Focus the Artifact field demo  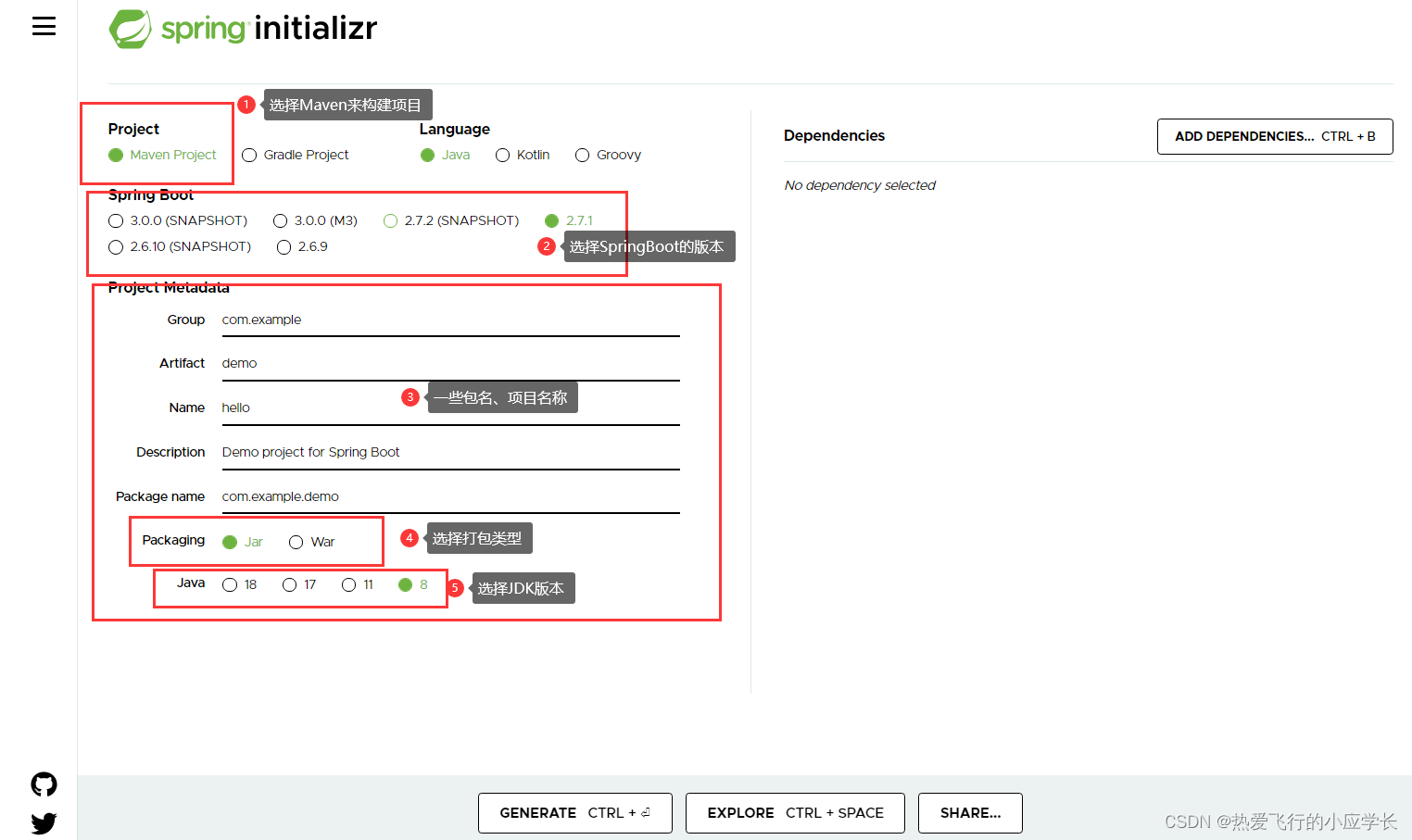coord(451,364)
